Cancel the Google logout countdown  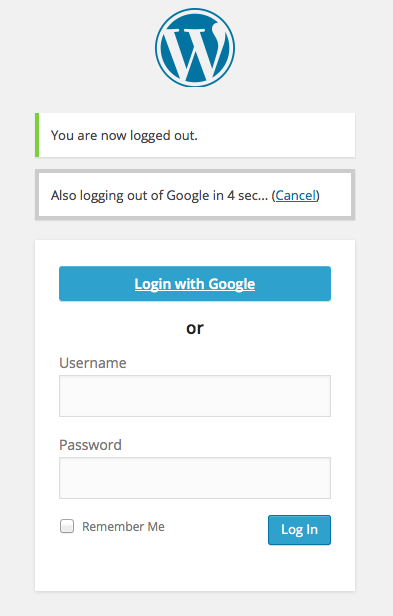coord(296,195)
